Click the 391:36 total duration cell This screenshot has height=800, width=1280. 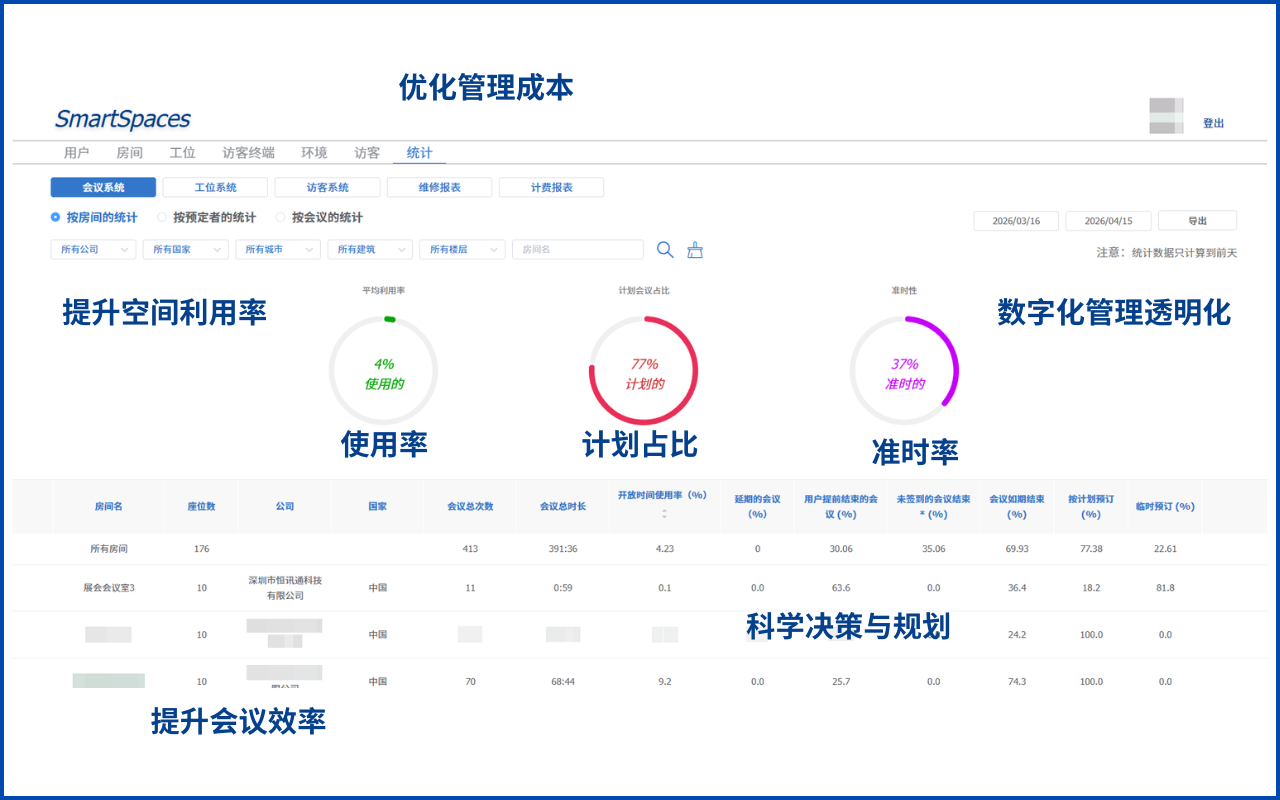coord(563,548)
